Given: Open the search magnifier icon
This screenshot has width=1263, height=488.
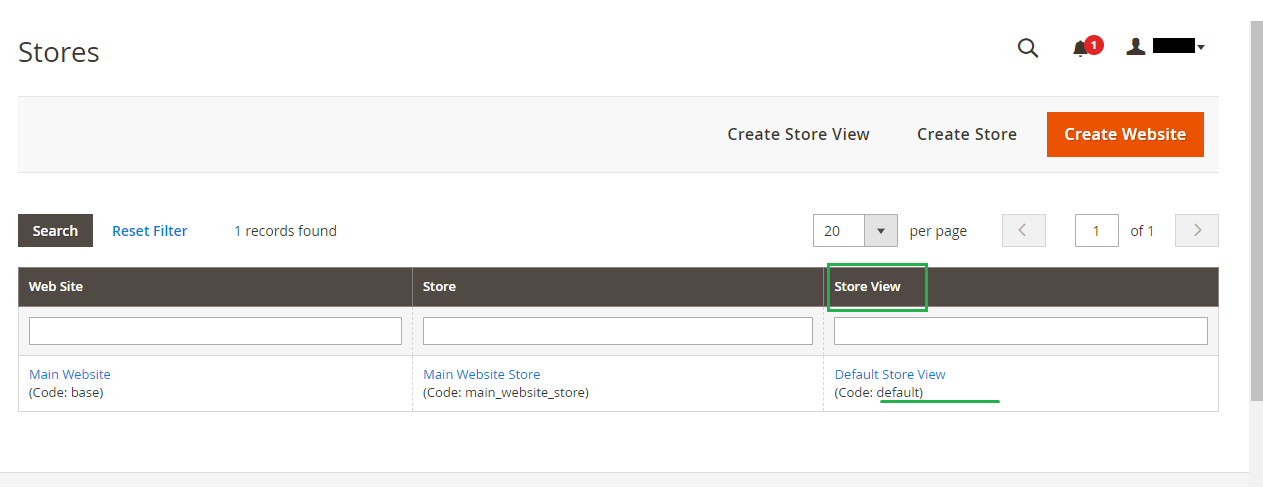Looking at the screenshot, I should click(x=1028, y=48).
